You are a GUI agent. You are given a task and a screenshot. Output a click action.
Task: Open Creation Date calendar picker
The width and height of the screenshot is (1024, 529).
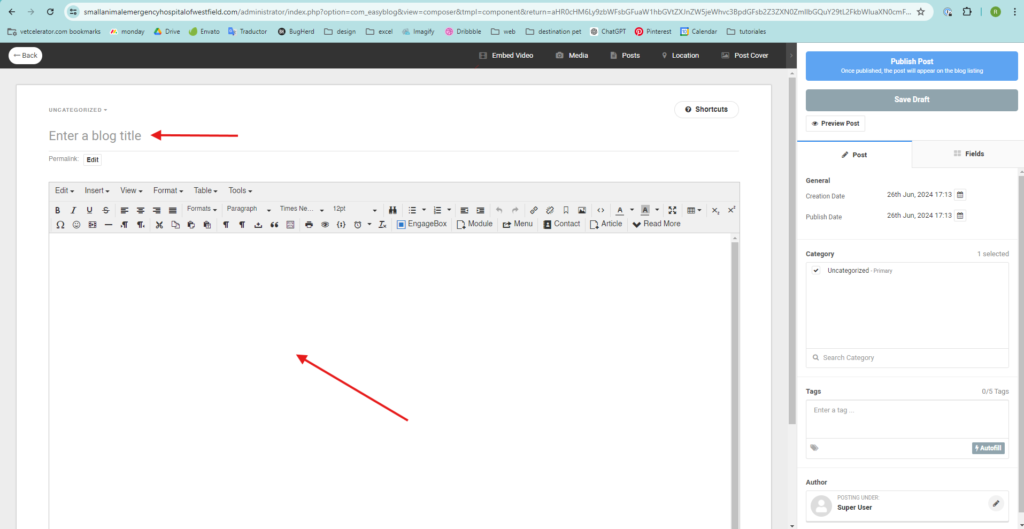tap(960, 195)
